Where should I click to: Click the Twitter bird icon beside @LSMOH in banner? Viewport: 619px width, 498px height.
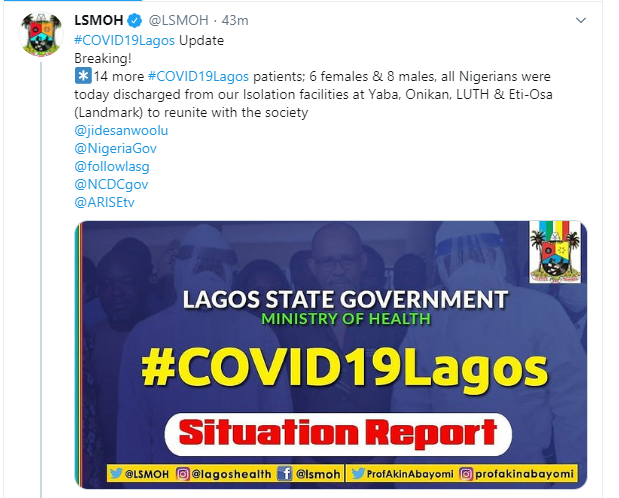(x=116, y=473)
